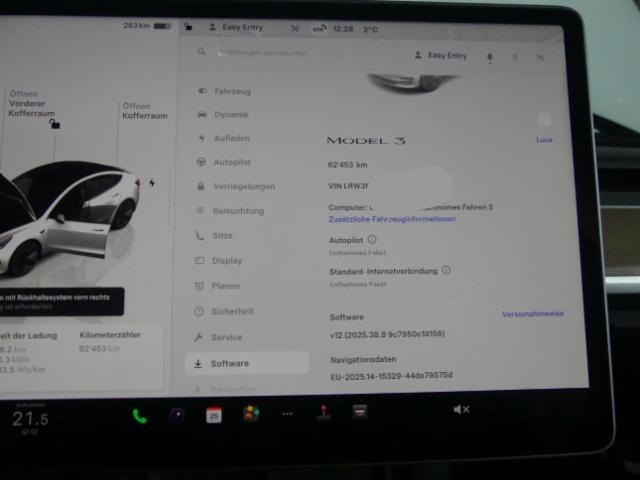
Task: Open the arcade joystick app
Action: tap(323, 412)
